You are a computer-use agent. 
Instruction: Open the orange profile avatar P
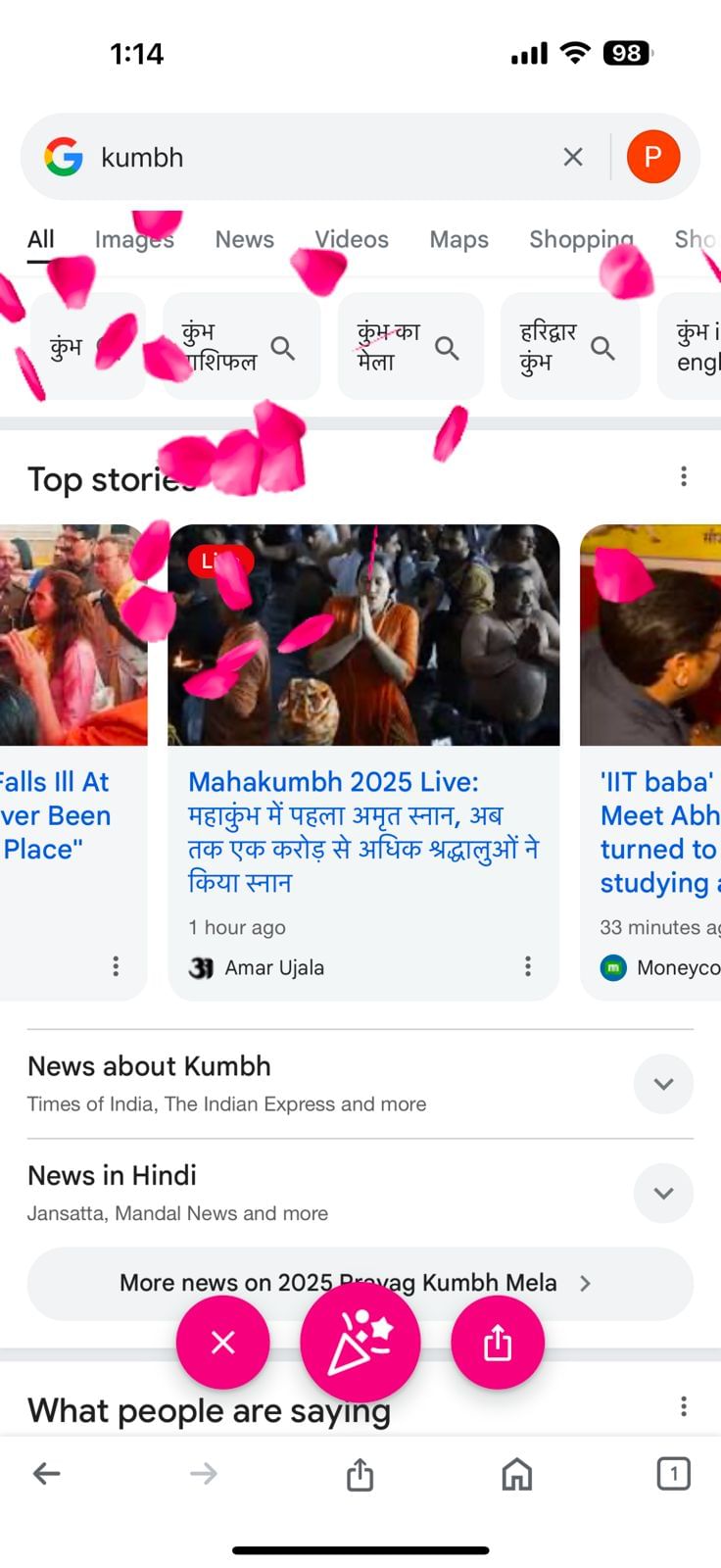pos(653,157)
